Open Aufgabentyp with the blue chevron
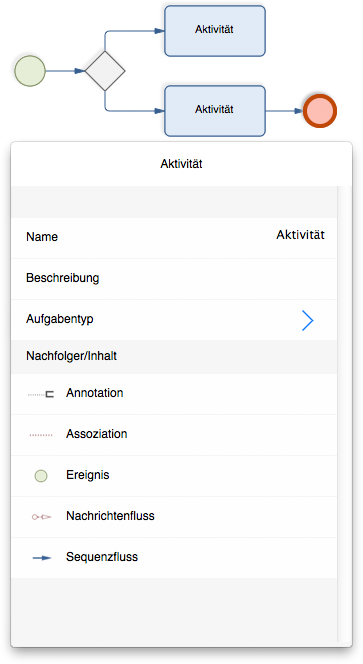The width and height of the screenshot is (363, 664). tap(308, 320)
